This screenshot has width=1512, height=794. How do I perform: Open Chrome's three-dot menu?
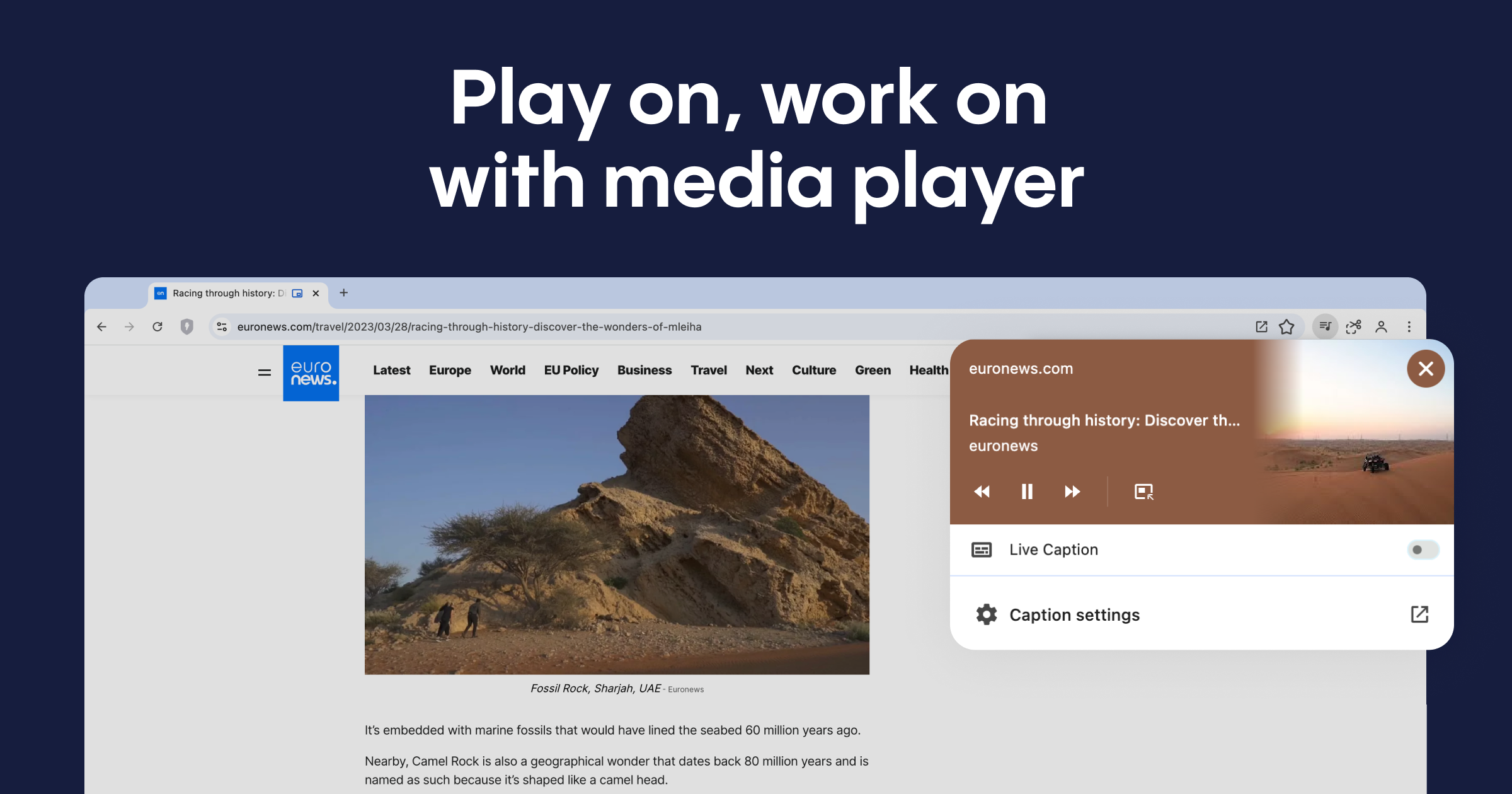click(x=1409, y=326)
